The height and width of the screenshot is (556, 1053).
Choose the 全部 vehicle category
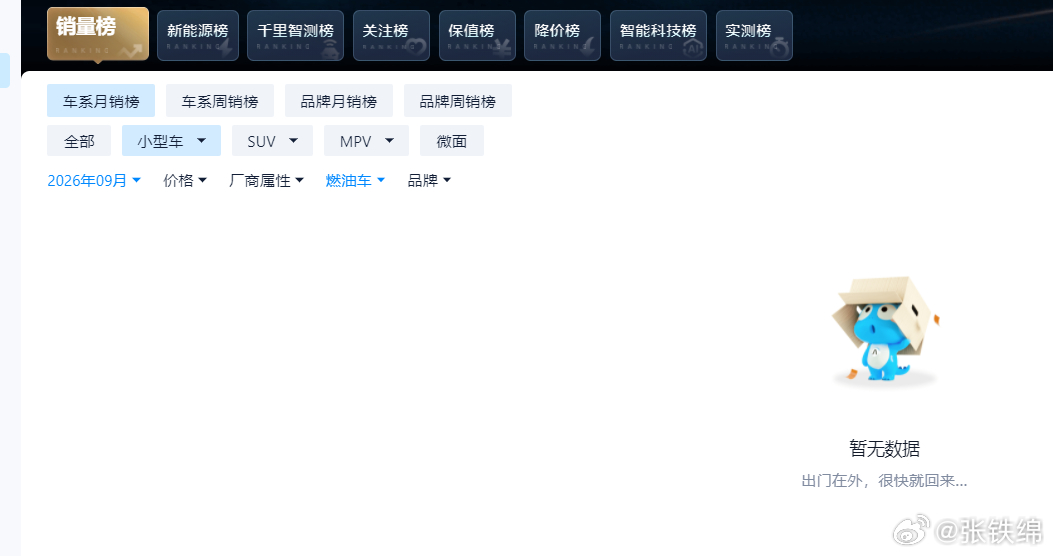pyautogui.click(x=79, y=141)
